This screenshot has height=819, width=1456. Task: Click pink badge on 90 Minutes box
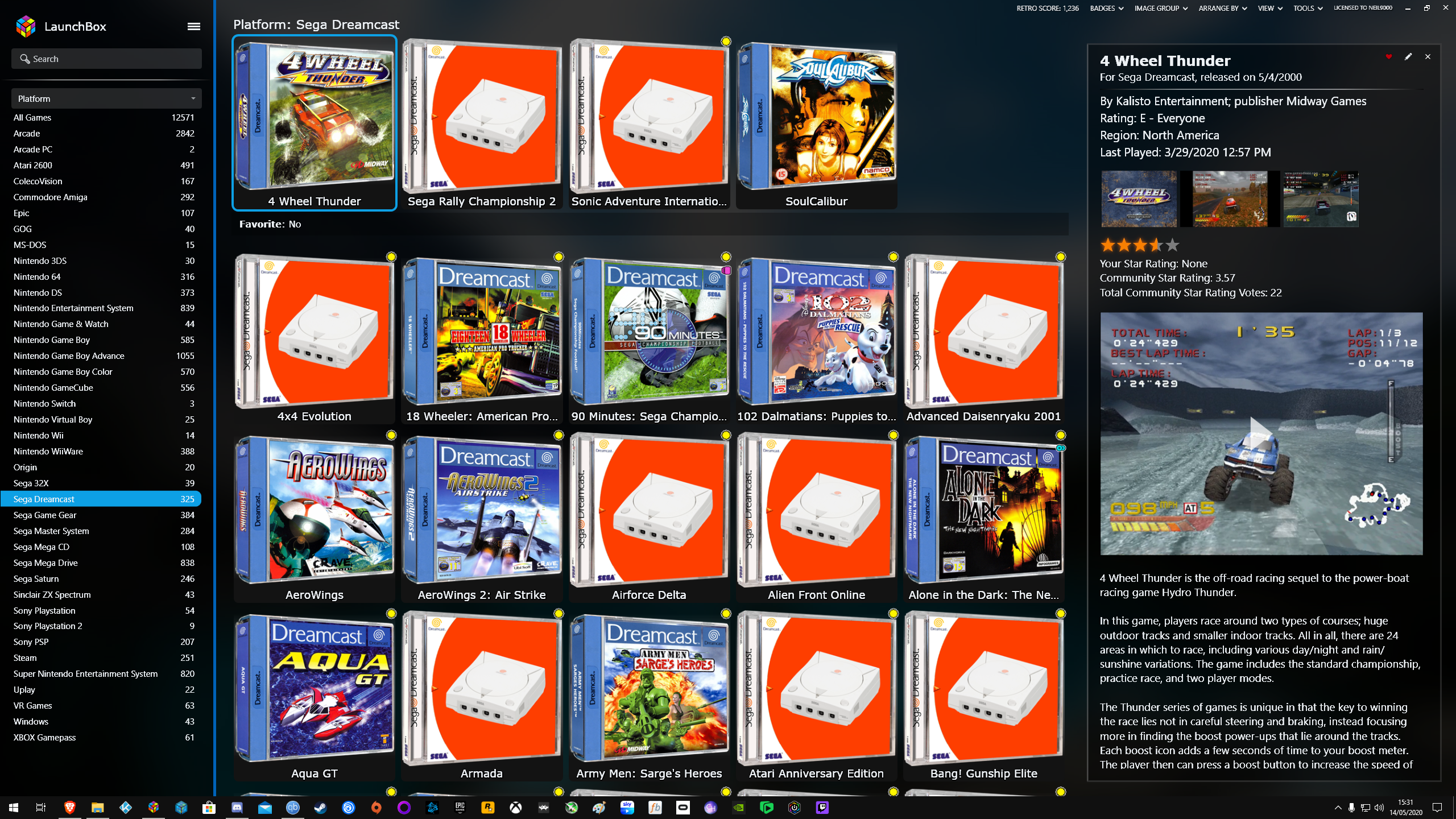(726, 271)
